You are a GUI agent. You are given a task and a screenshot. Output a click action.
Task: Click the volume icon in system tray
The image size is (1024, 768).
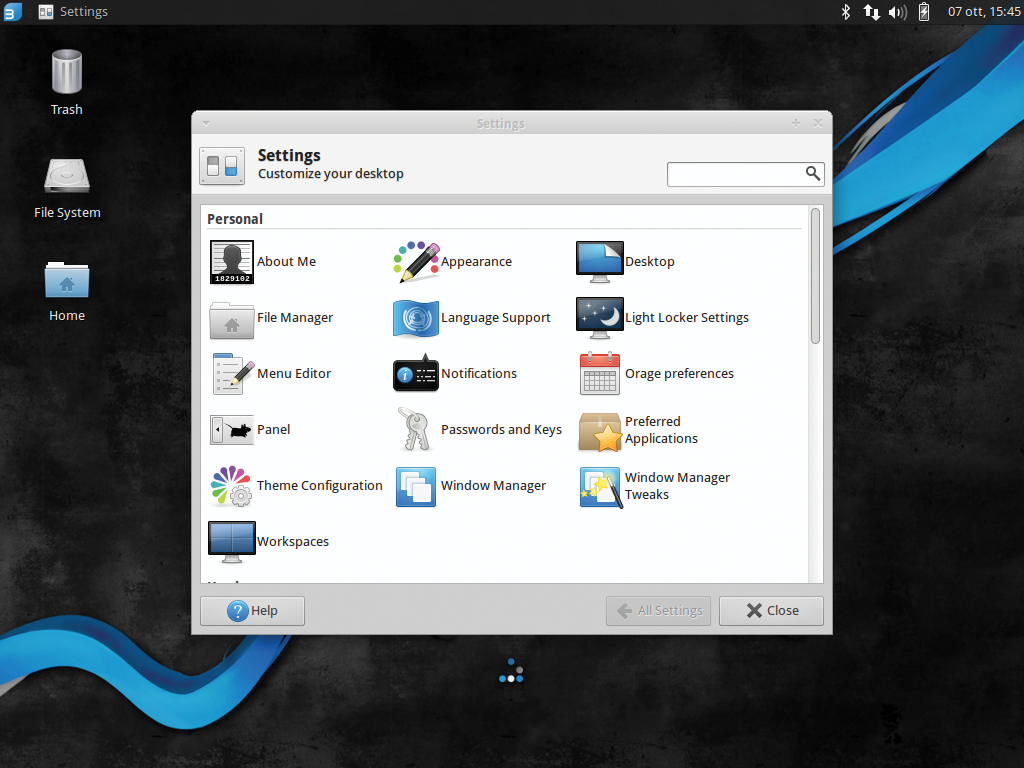(x=897, y=12)
